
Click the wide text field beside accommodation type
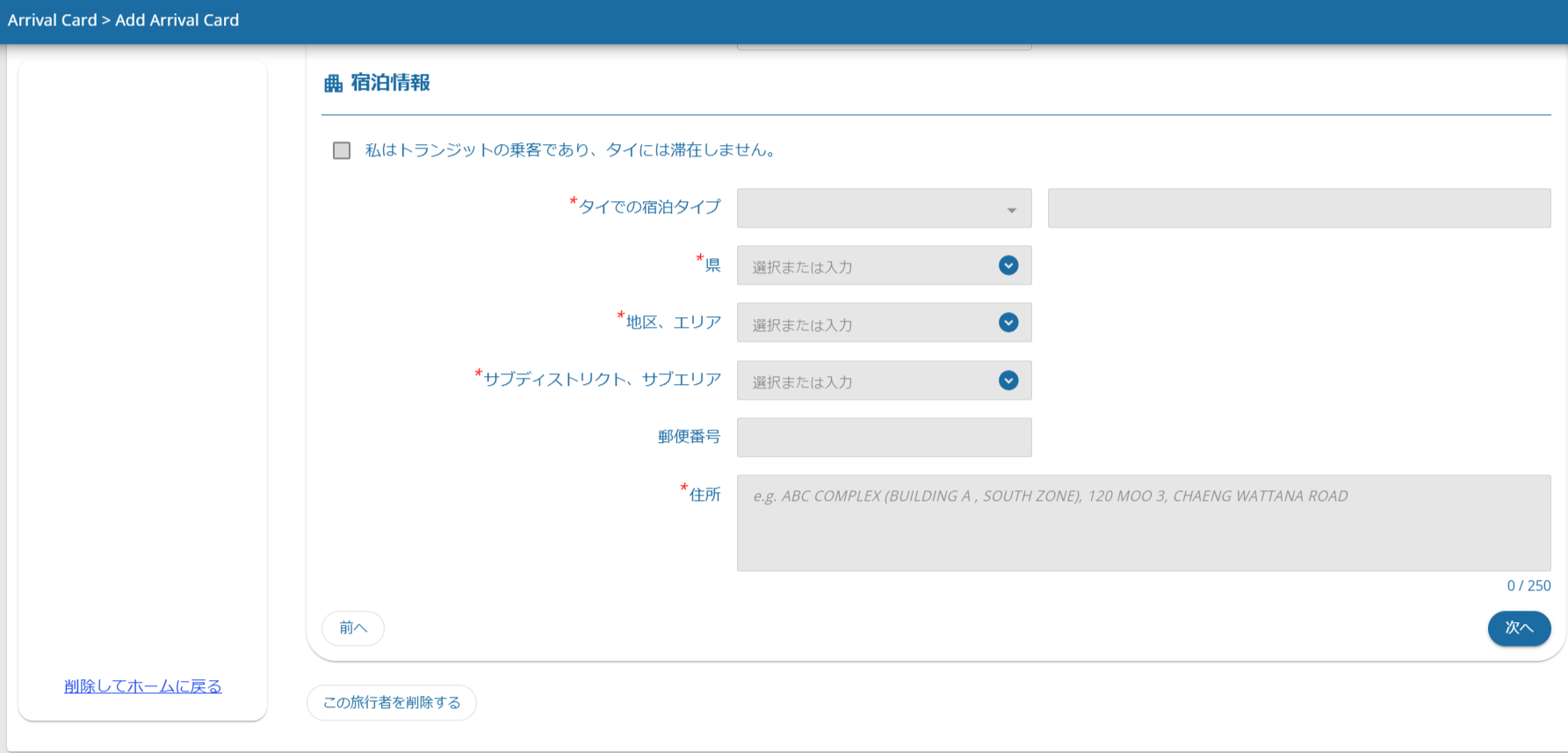[1298, 208]
